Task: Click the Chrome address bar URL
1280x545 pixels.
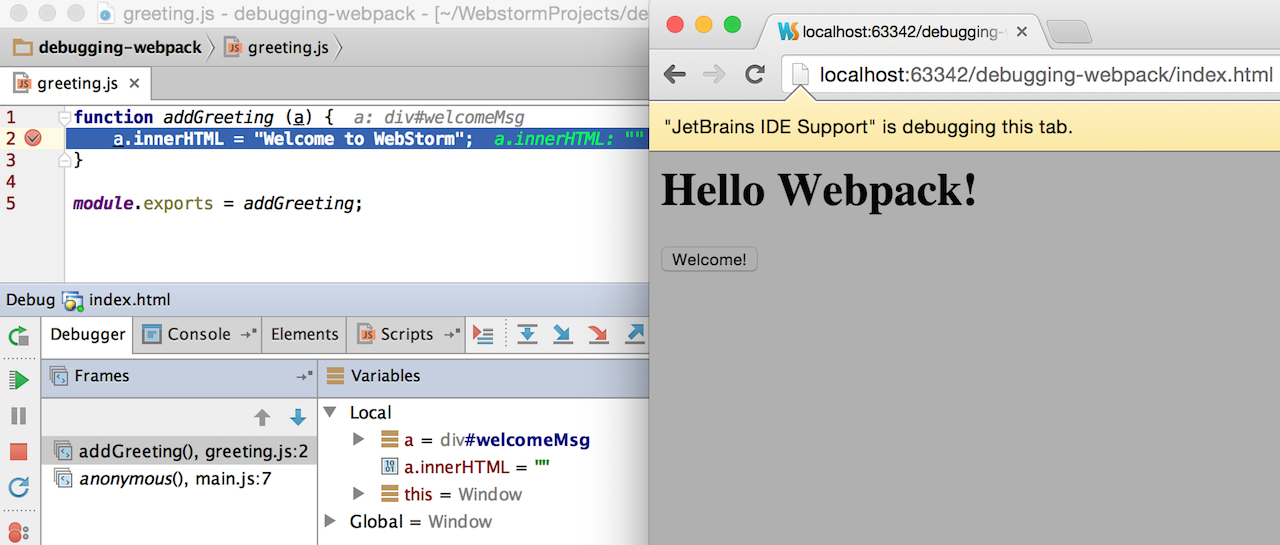Action: pyautogui.click(x=1045, y=74)
